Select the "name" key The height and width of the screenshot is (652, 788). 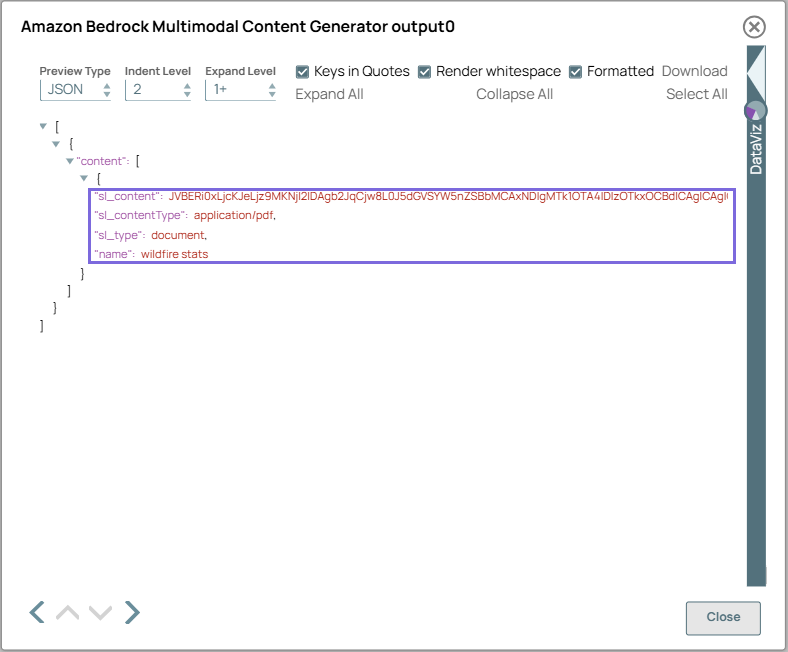(x=115, y=254)
